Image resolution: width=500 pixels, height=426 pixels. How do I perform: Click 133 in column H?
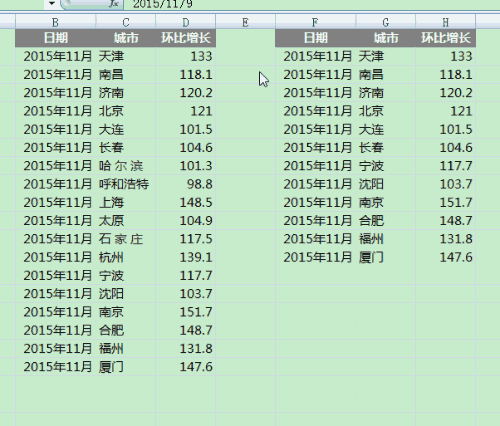coord(446,56)
